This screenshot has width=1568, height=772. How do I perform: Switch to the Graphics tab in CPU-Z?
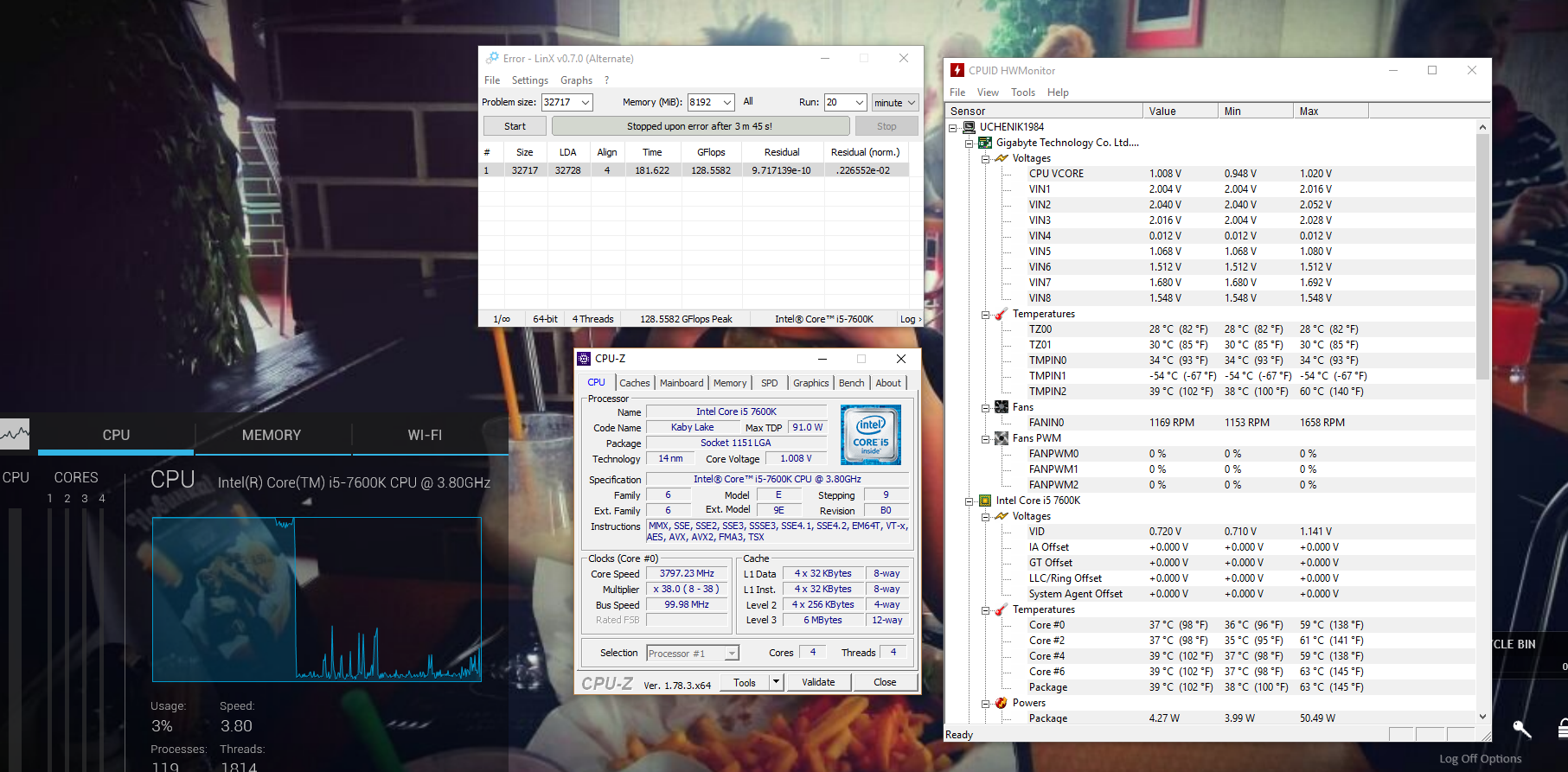point(810,383)
